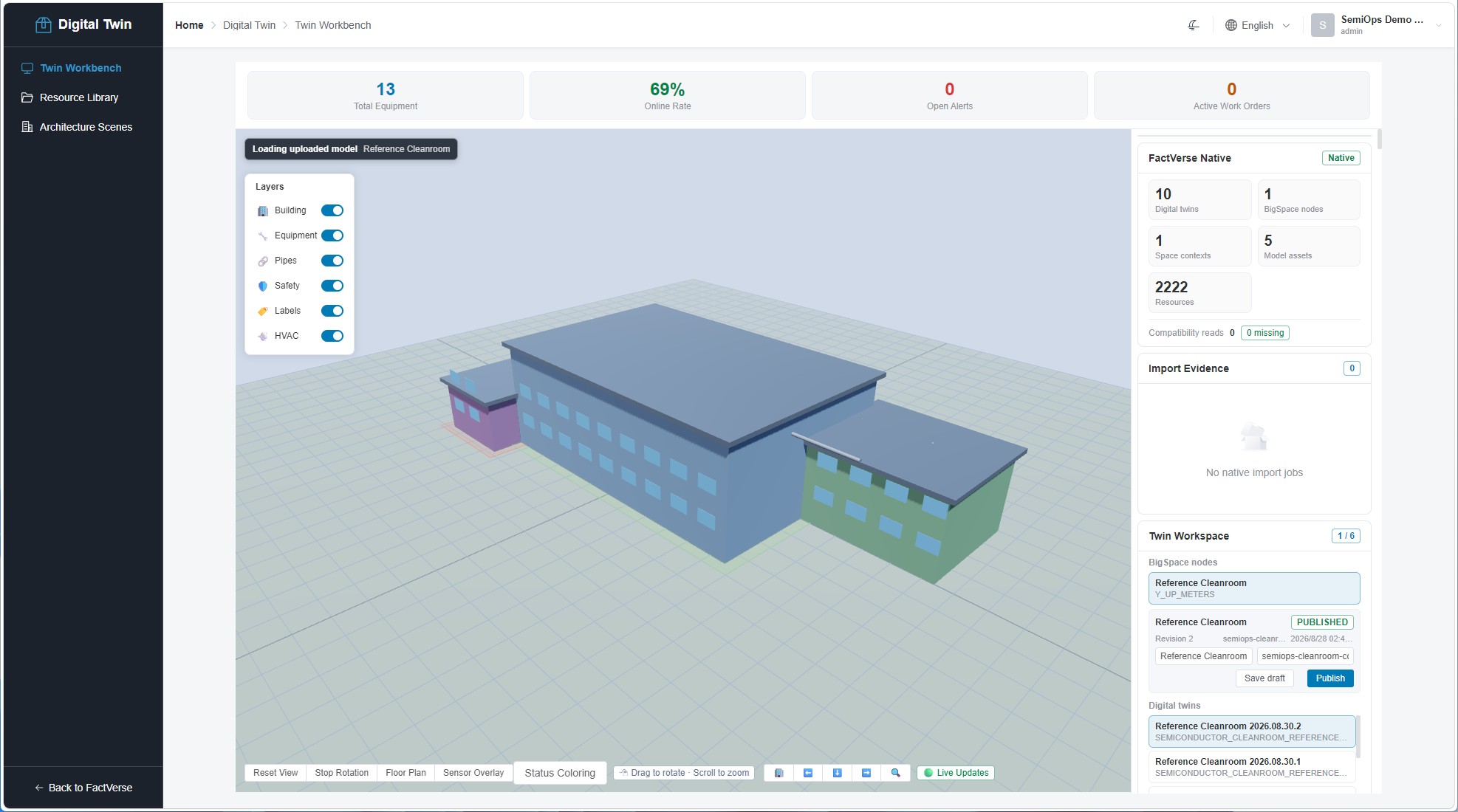
Task: Click the Reset View button
Action: pyautogui.click(x=275, y=773)
